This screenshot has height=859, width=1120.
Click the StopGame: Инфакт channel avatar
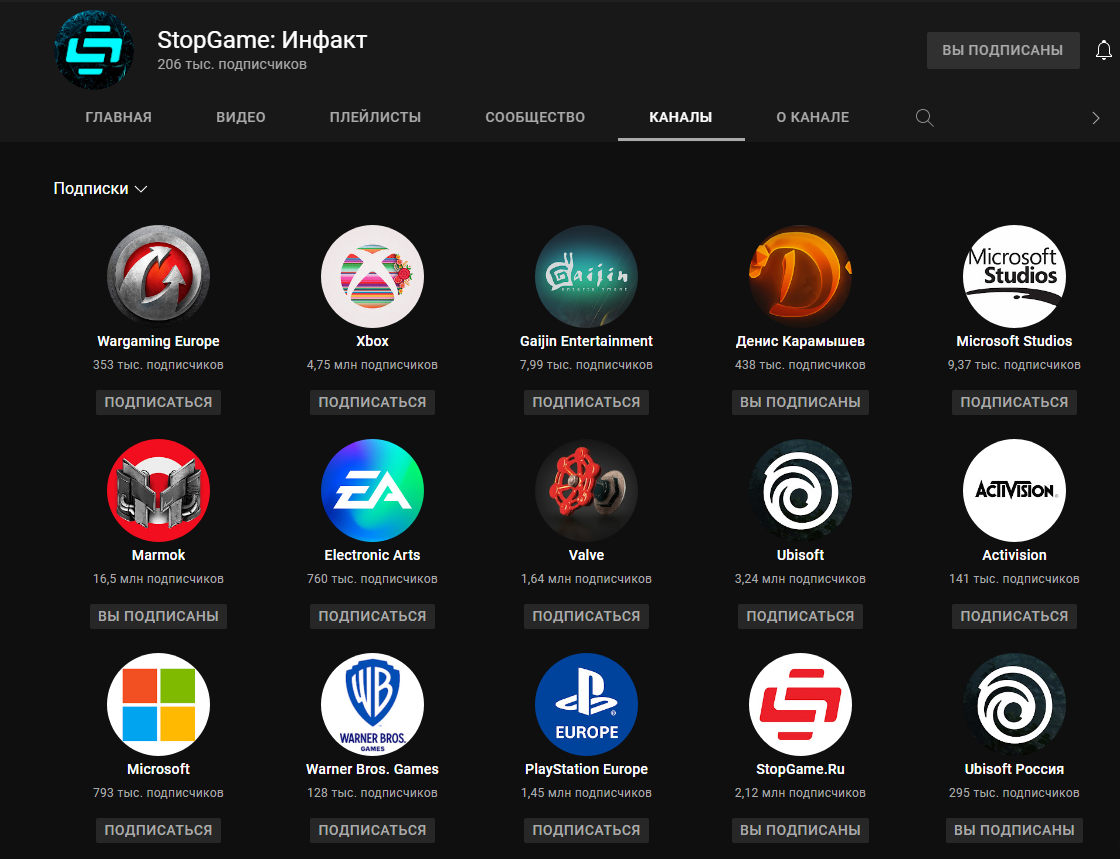pos(94,50)
